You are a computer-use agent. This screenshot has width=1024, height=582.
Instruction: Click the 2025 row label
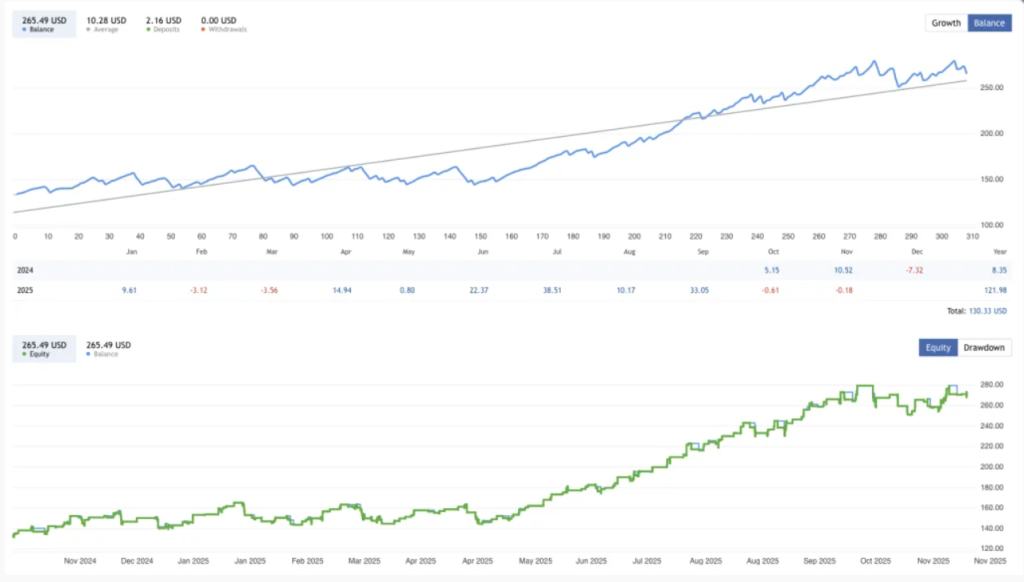25,290
